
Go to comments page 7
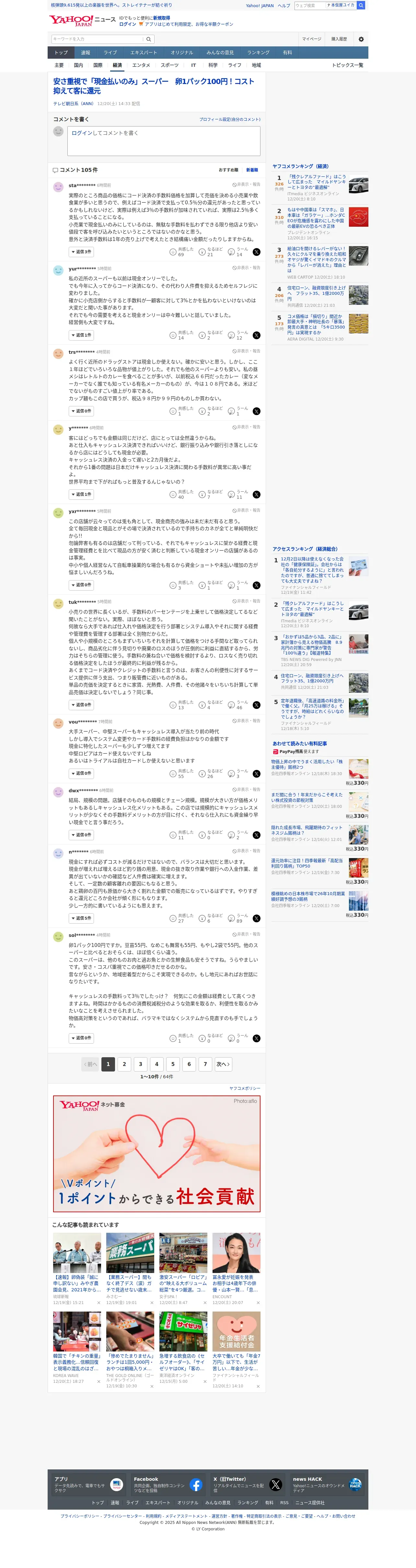(x=205, y=1064)
